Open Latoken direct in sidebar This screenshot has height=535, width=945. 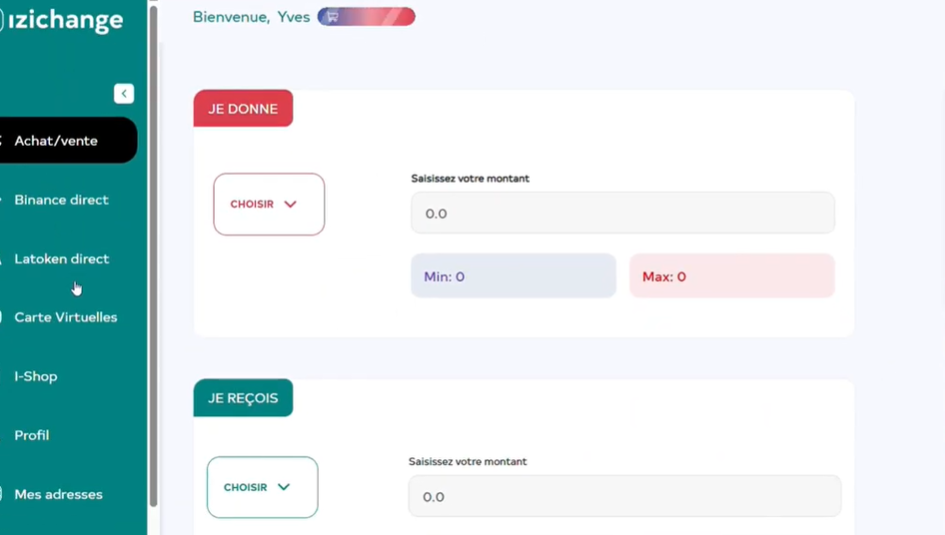point(61,259)
